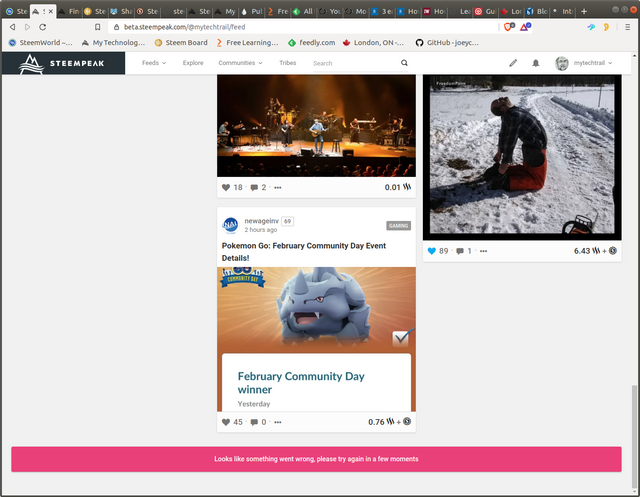Viewport: 640px width, 497px height.
Task: Reload the page
Action: coord(42,27)
